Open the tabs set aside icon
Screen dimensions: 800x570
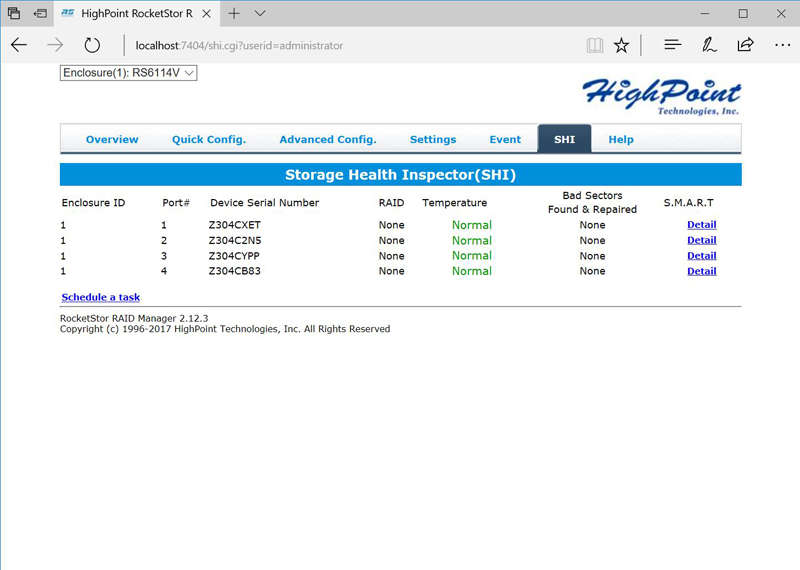(14, 13)
